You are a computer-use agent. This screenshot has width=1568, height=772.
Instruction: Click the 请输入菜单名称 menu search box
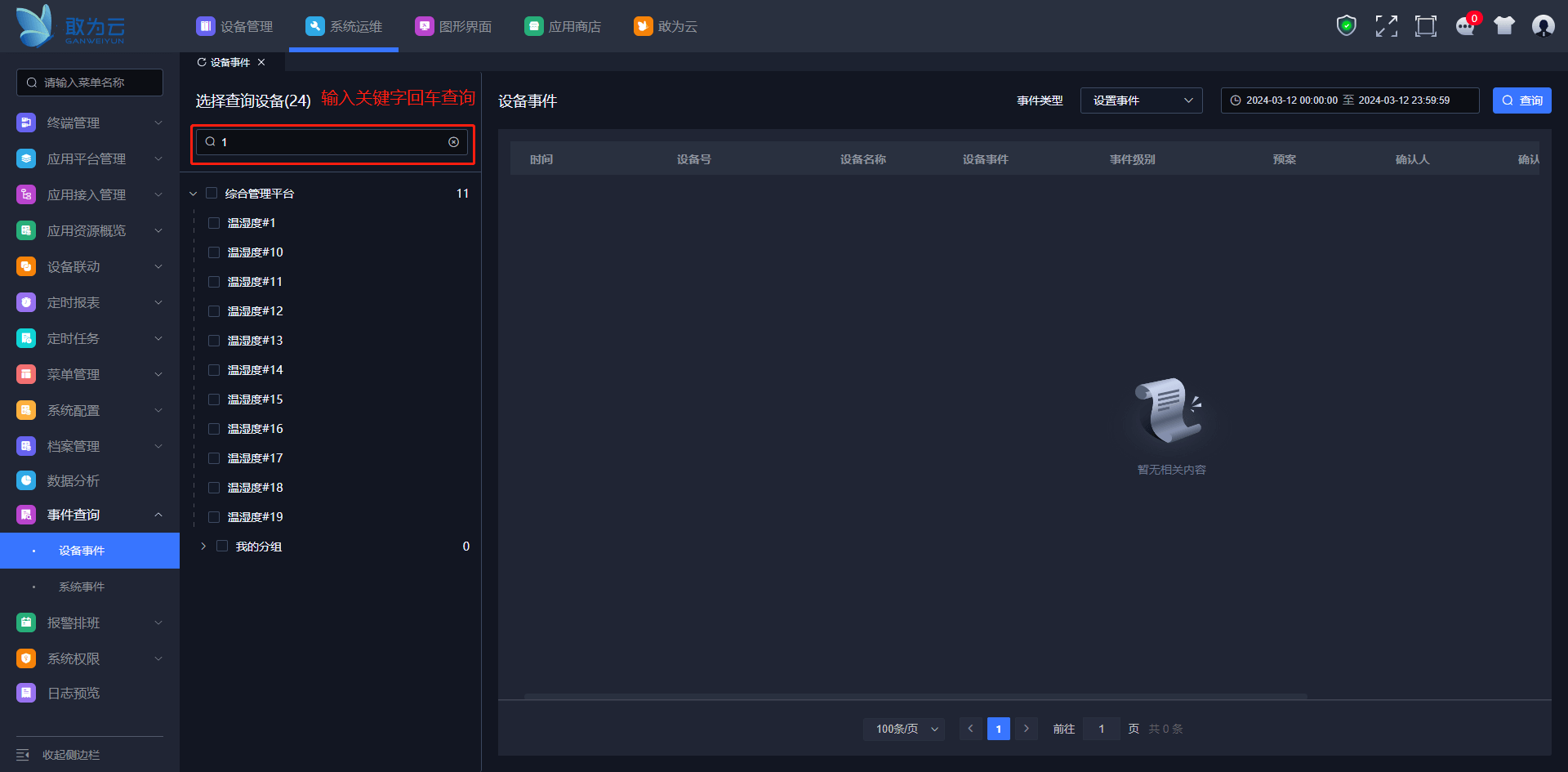pyautogui.click(x=90, y=83)
